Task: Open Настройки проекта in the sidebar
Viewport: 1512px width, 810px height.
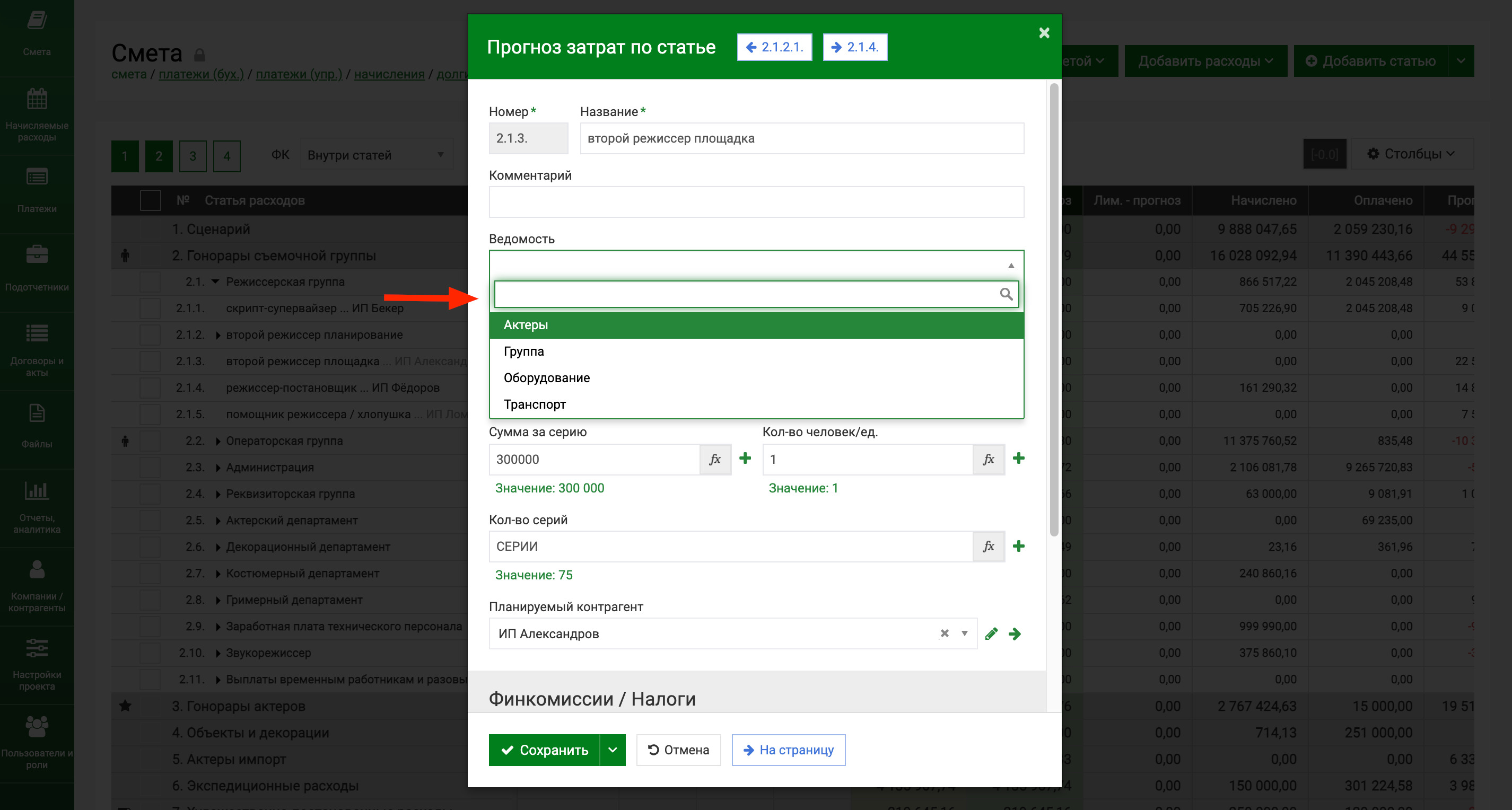Action: click(37, 665)
